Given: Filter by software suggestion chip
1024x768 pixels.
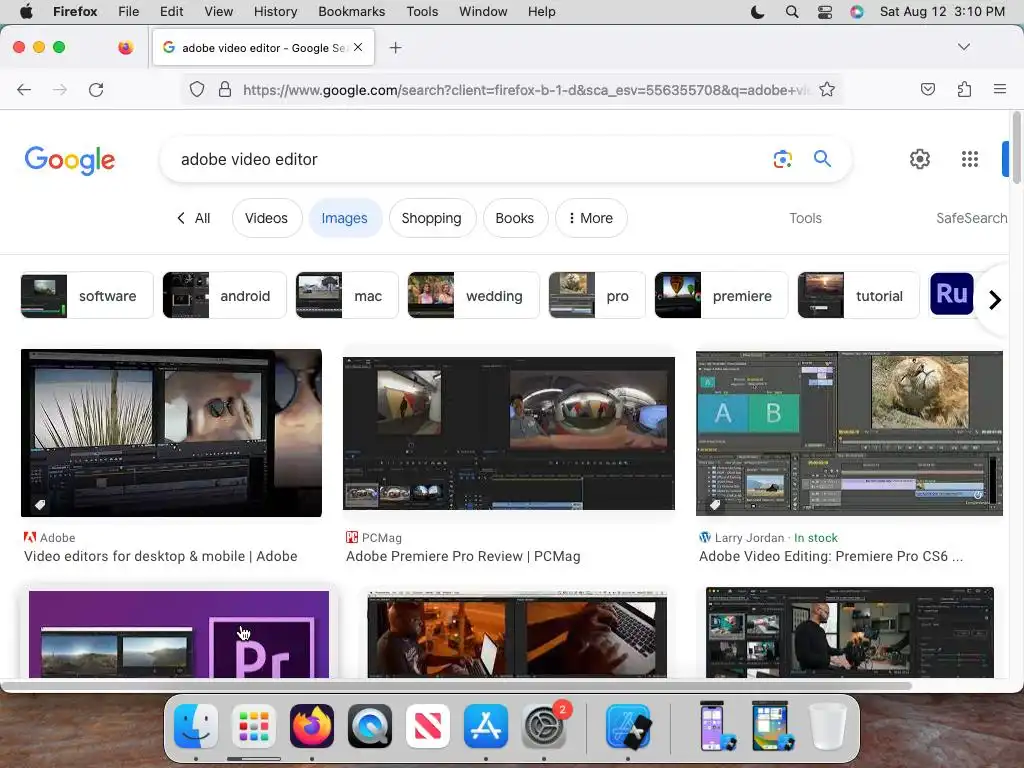Looking at the screenshot, I should [87, 296].
